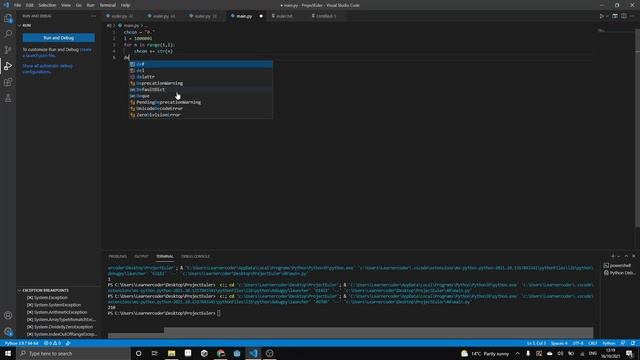Open the UTF-8 encoding selector
Image resolution: width=640 pixels, height=360 pixels.
click(578, 343)
